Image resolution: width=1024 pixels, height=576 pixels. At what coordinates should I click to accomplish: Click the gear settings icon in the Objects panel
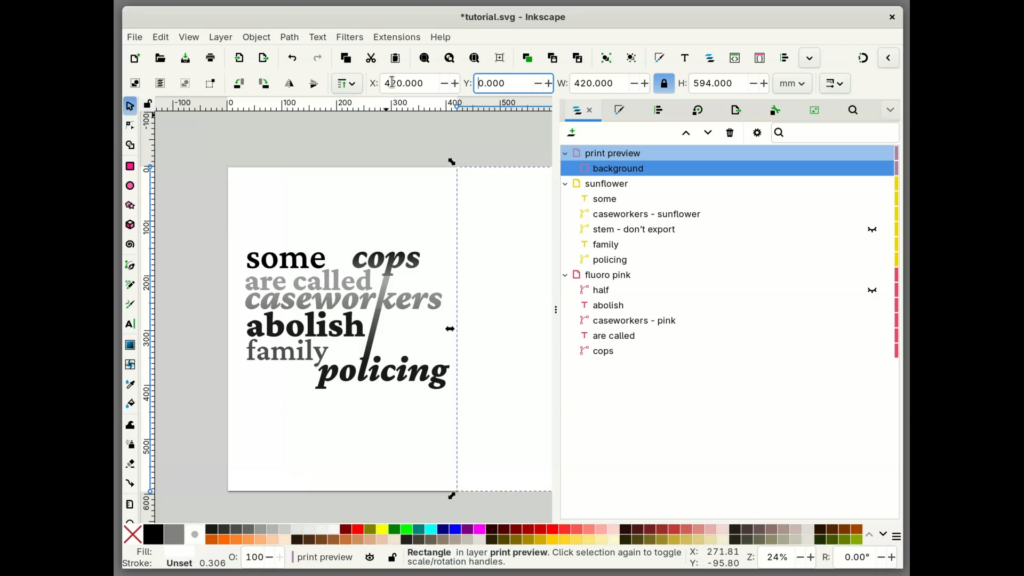[757, 132]
